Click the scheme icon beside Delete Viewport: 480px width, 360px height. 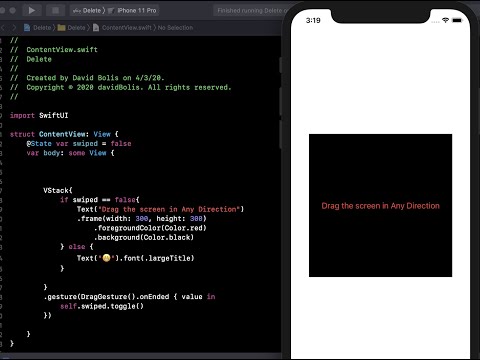(77, 11)
